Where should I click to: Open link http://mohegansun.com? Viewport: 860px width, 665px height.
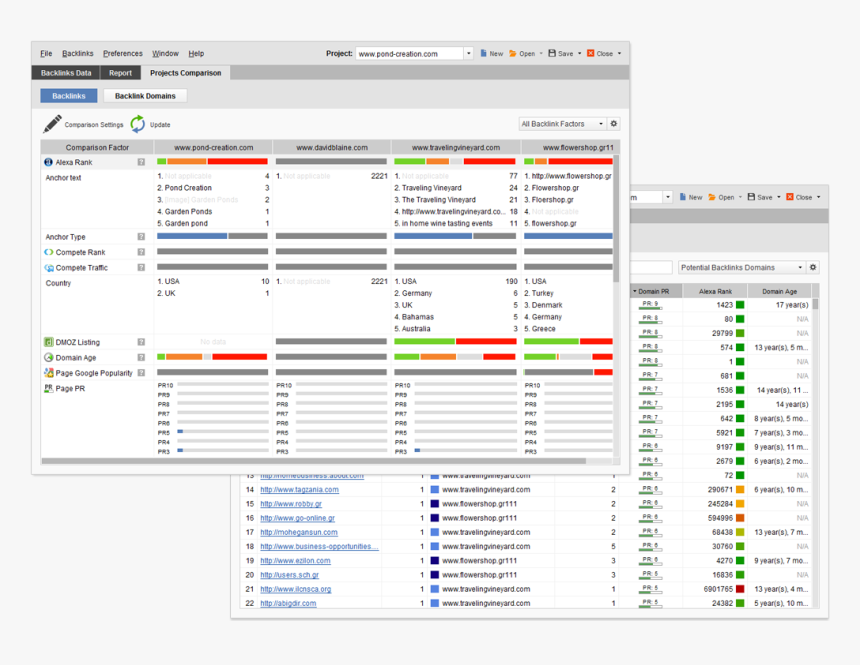coord(299,532)
